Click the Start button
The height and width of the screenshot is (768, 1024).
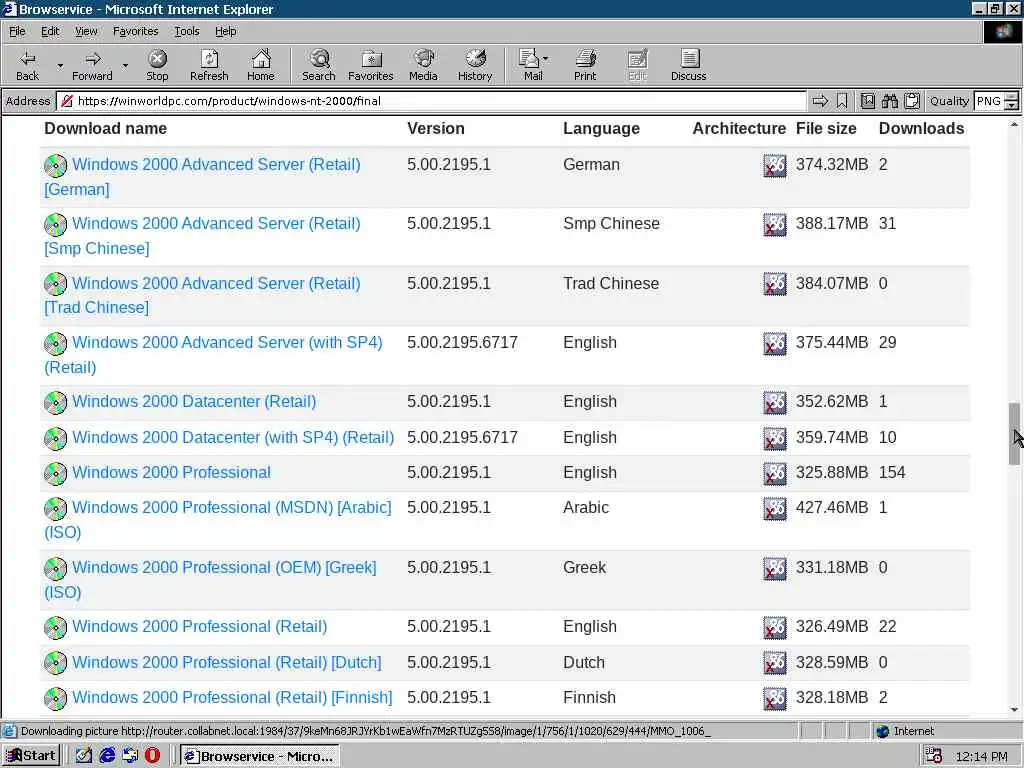click(x=31, y=756)
